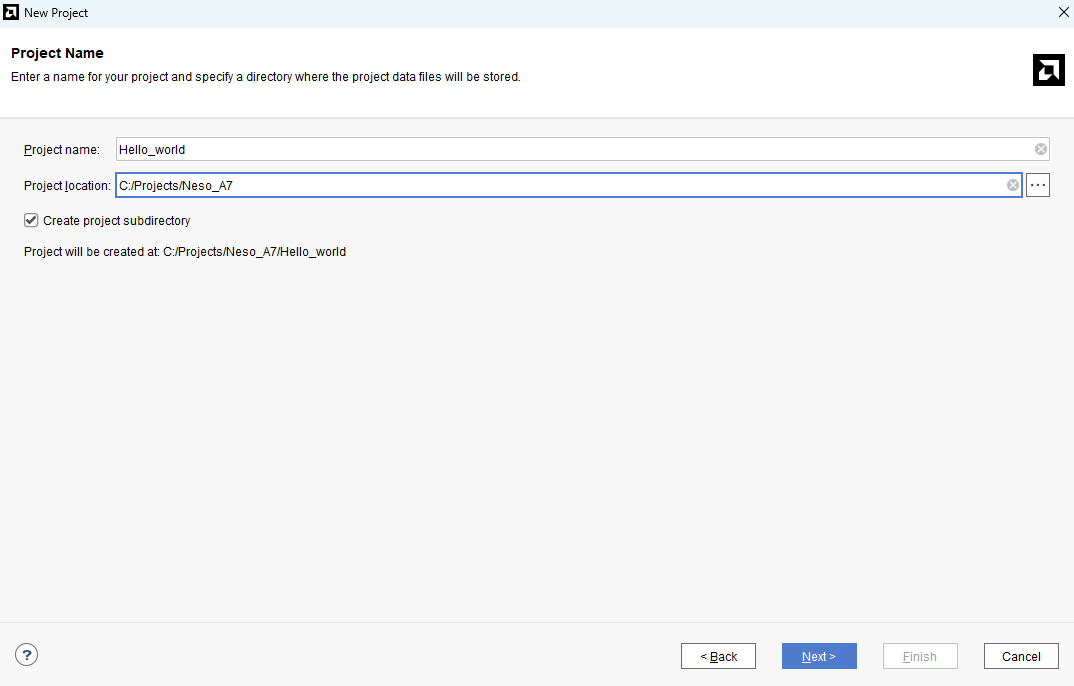The height and width of the screenshot is (686, 1074).
Task: Go to next step with Next button
Action: pyautogui.click(x=818, y=656)
